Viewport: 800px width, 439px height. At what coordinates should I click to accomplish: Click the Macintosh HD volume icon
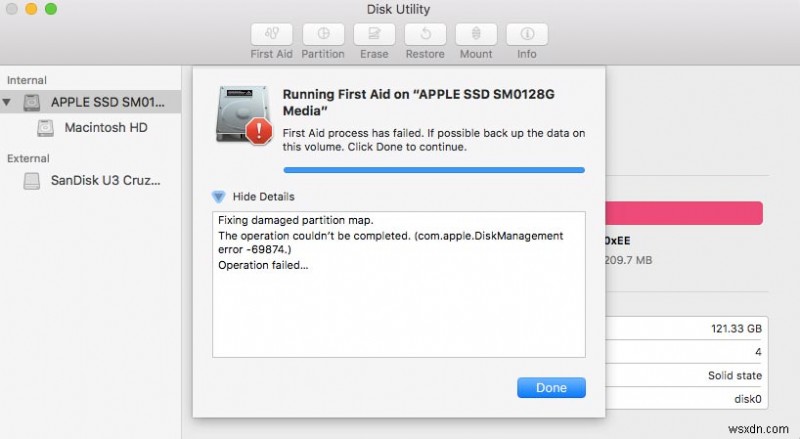tap(45, 128)
